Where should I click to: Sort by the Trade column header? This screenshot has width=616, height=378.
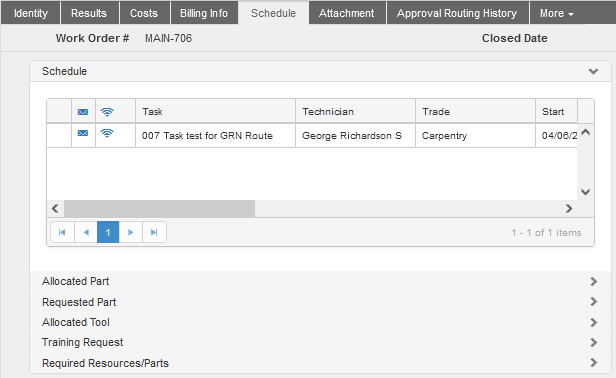click(x=475, y=112)
